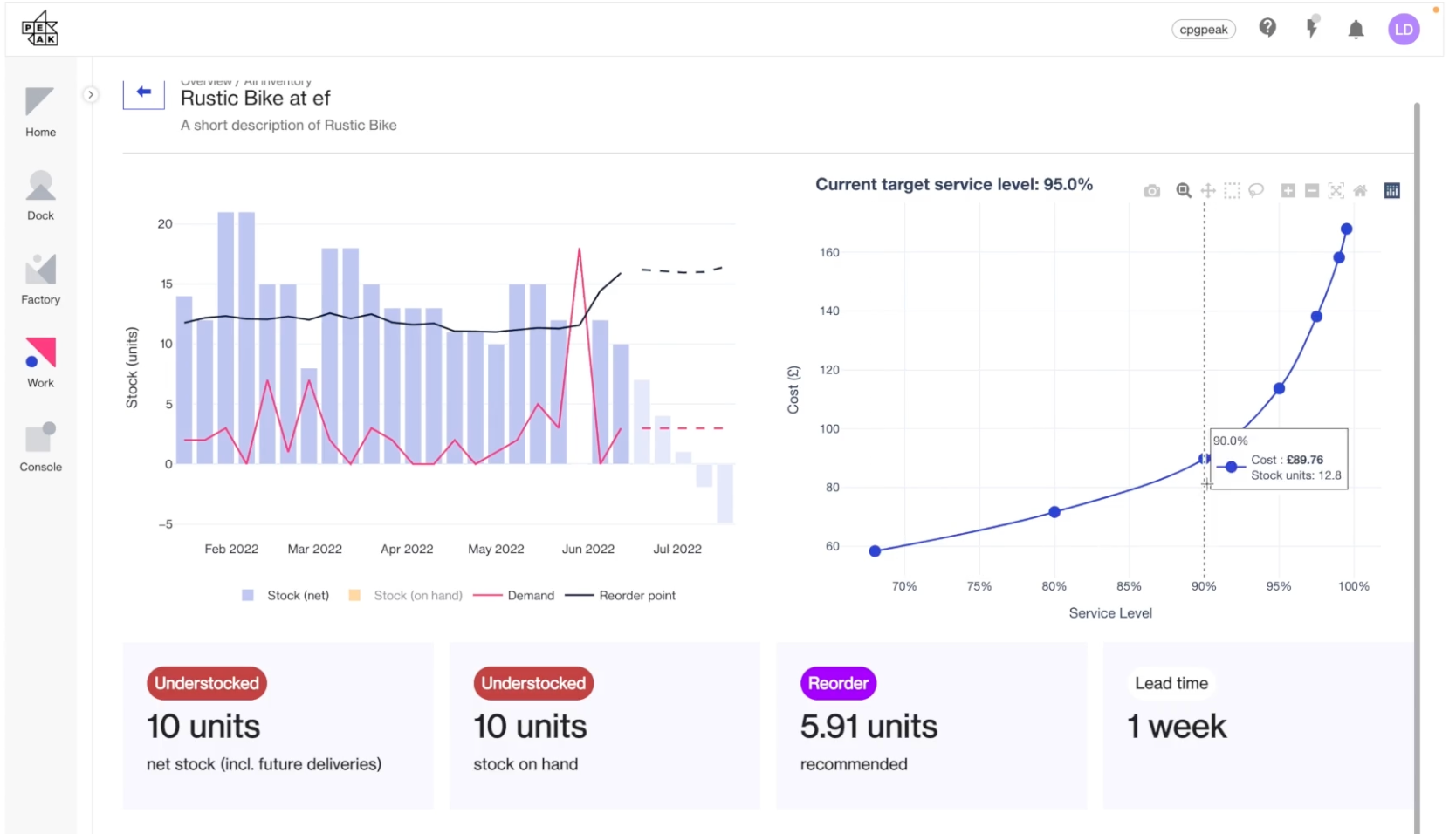Click the autoscale chart icon
Viewport: 1456px width, 834px height.
(x=1336, y=191)
